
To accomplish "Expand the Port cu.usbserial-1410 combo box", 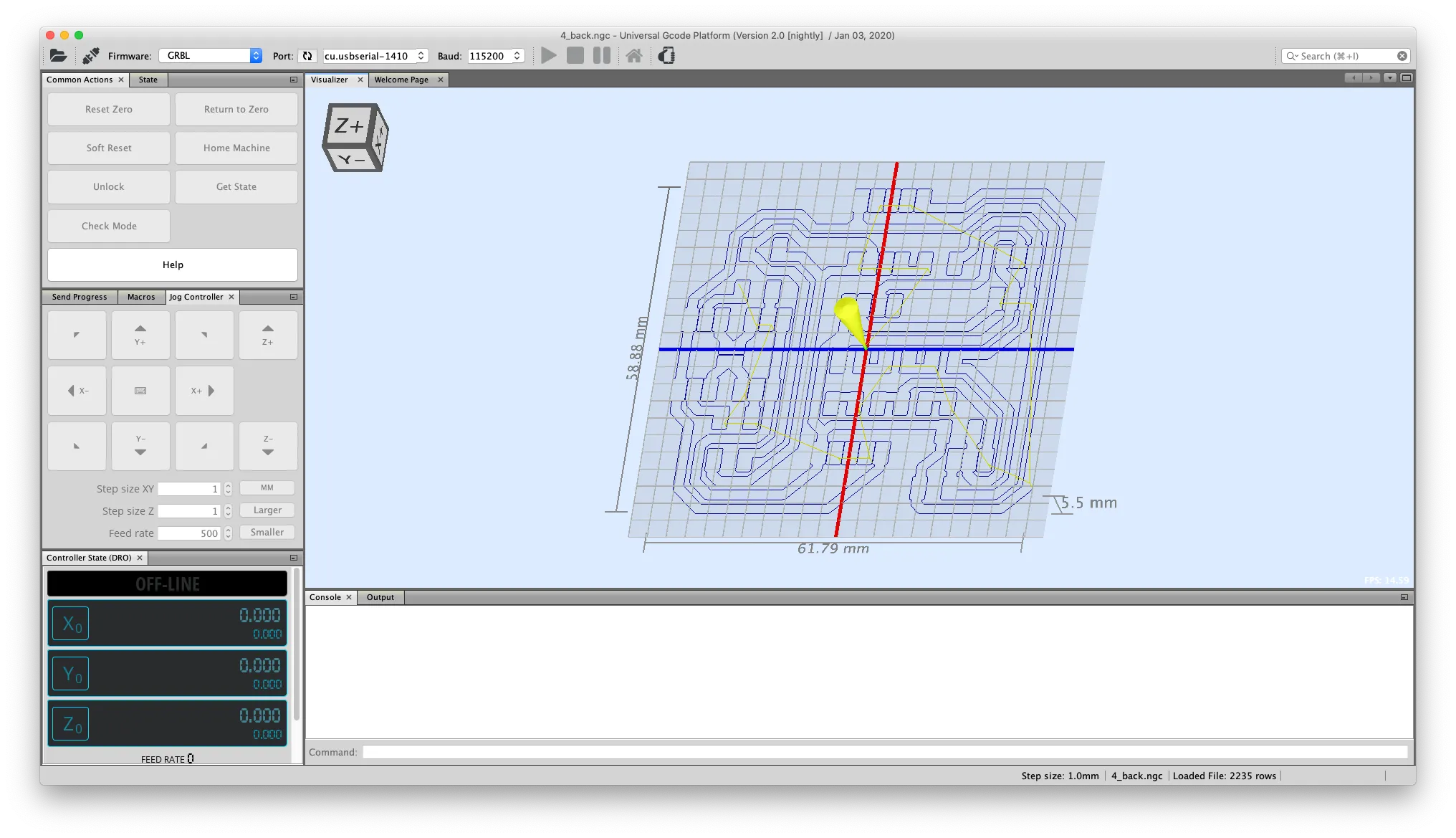I will click(421, 56).
